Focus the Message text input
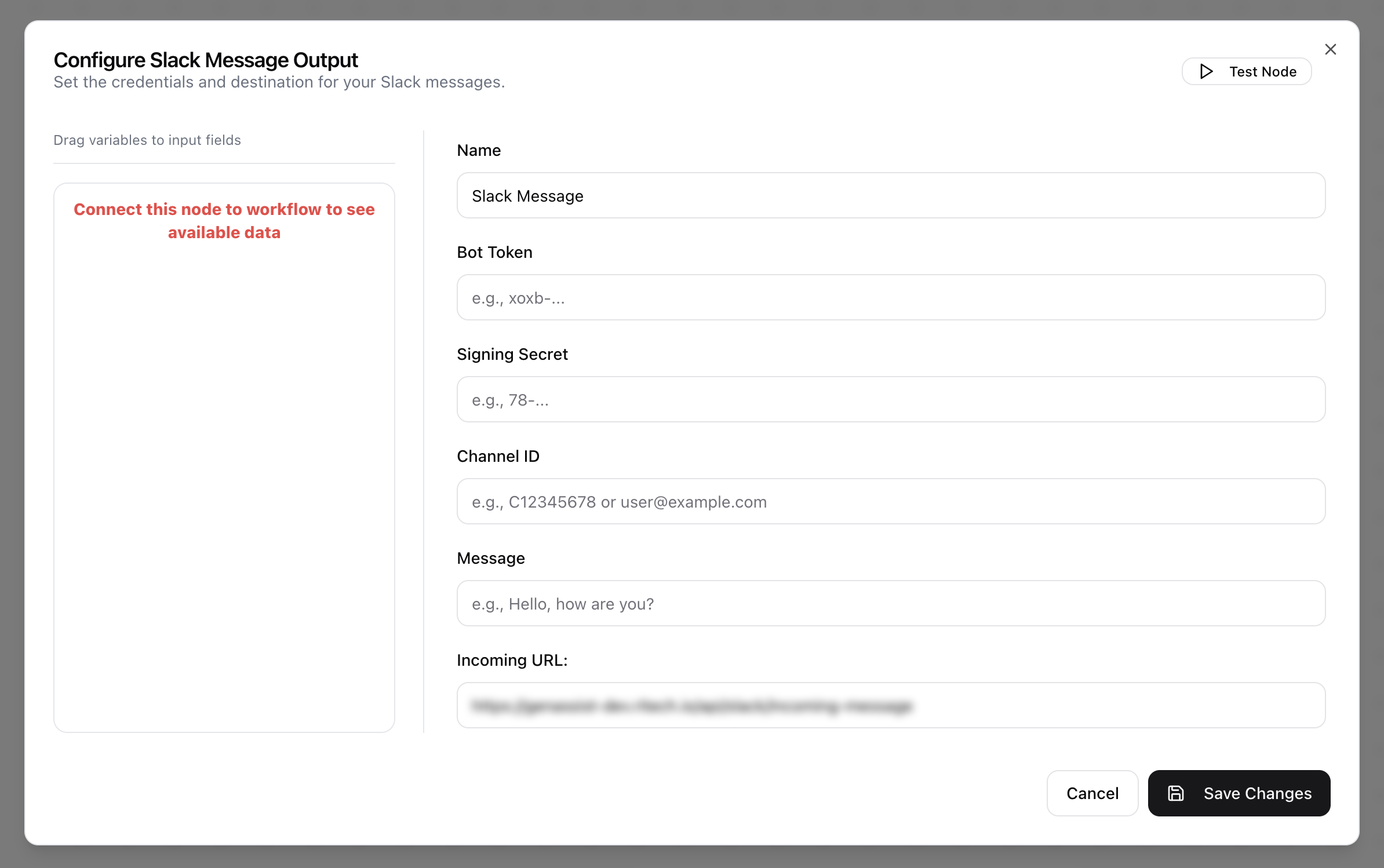The height and width of the screenshot is (868, 1384). click(x=891, y=604)
